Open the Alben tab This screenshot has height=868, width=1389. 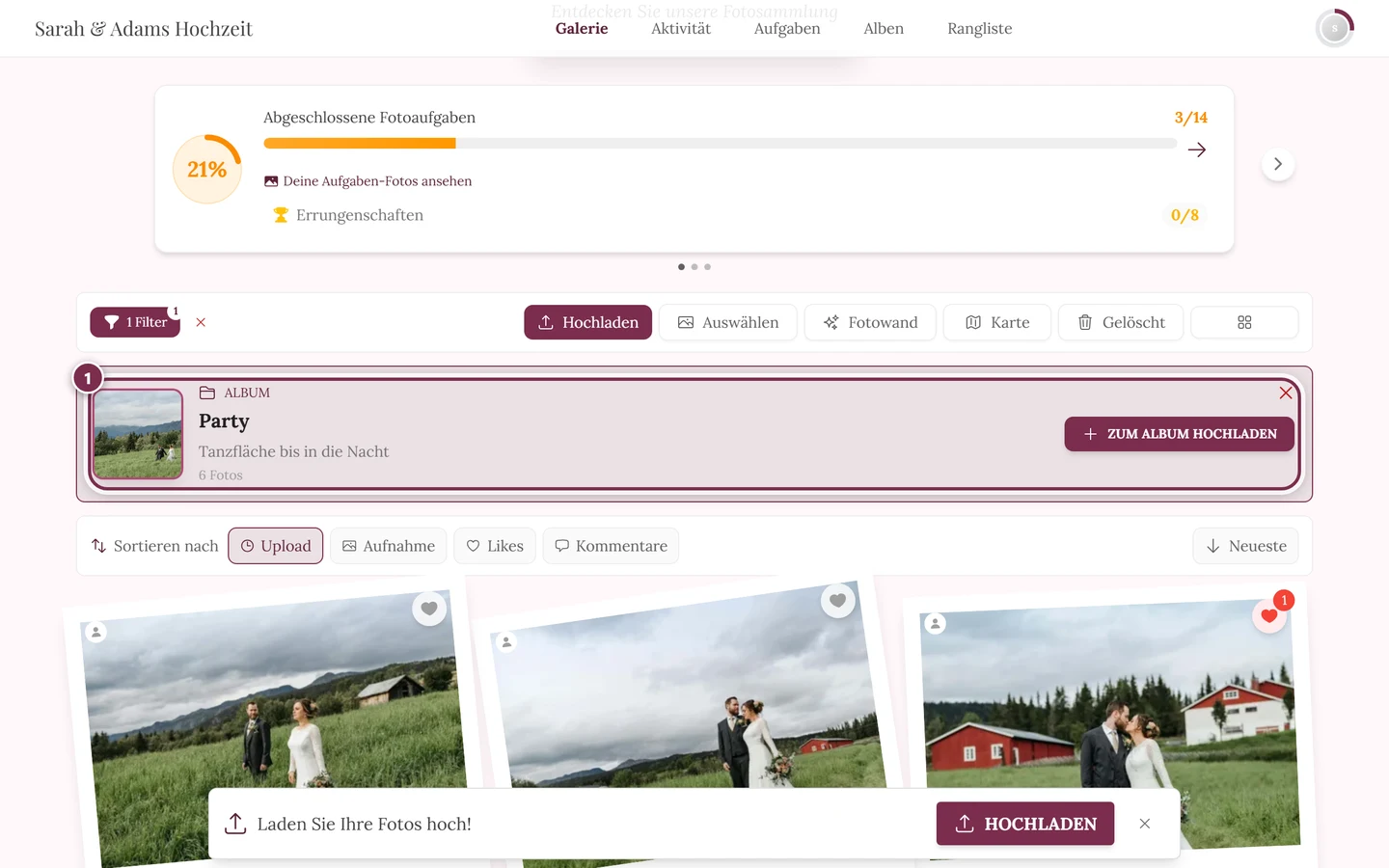click(x=884, y=29)
